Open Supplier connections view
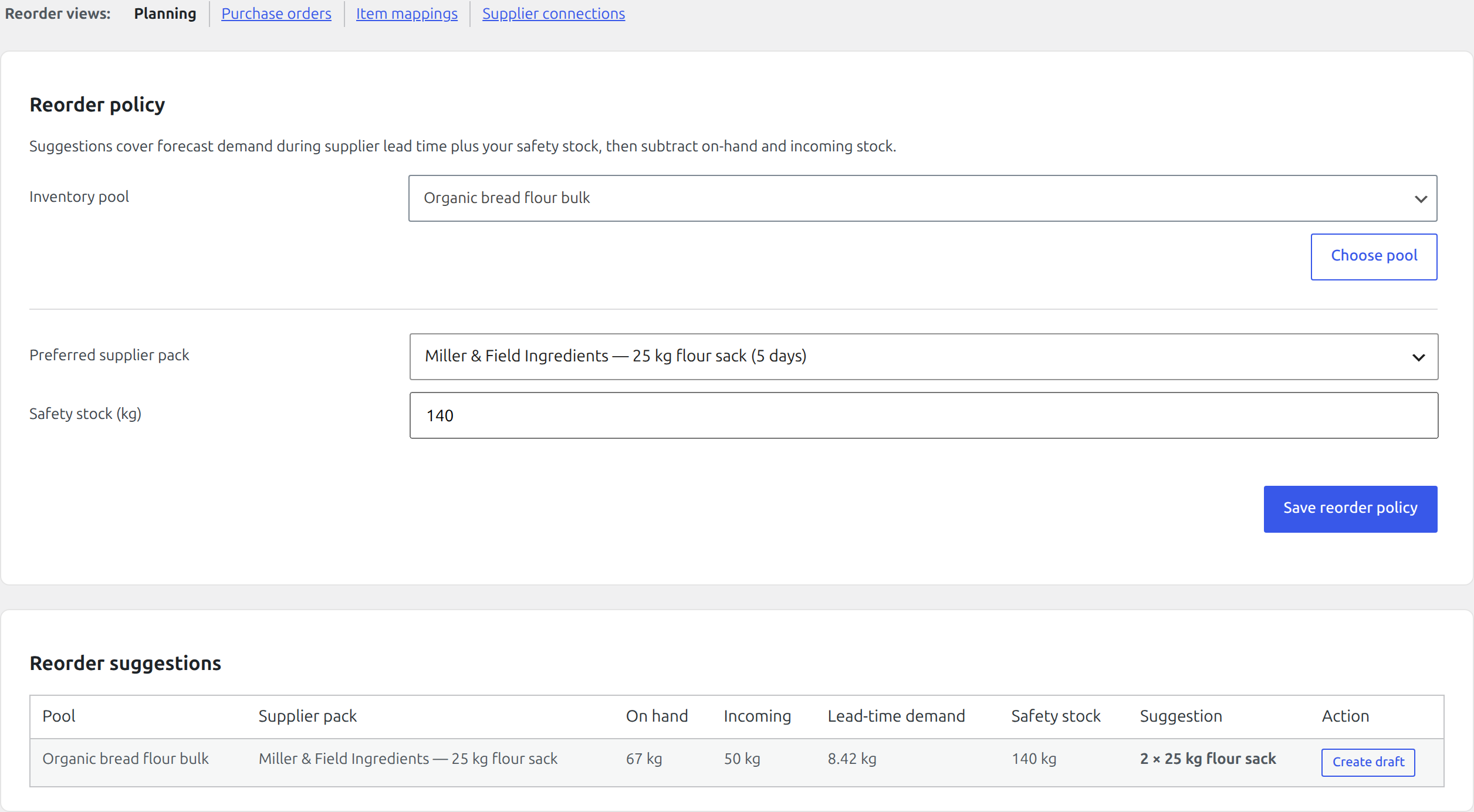This screenshot has height=812, width=1474. [x=553, y=13]
